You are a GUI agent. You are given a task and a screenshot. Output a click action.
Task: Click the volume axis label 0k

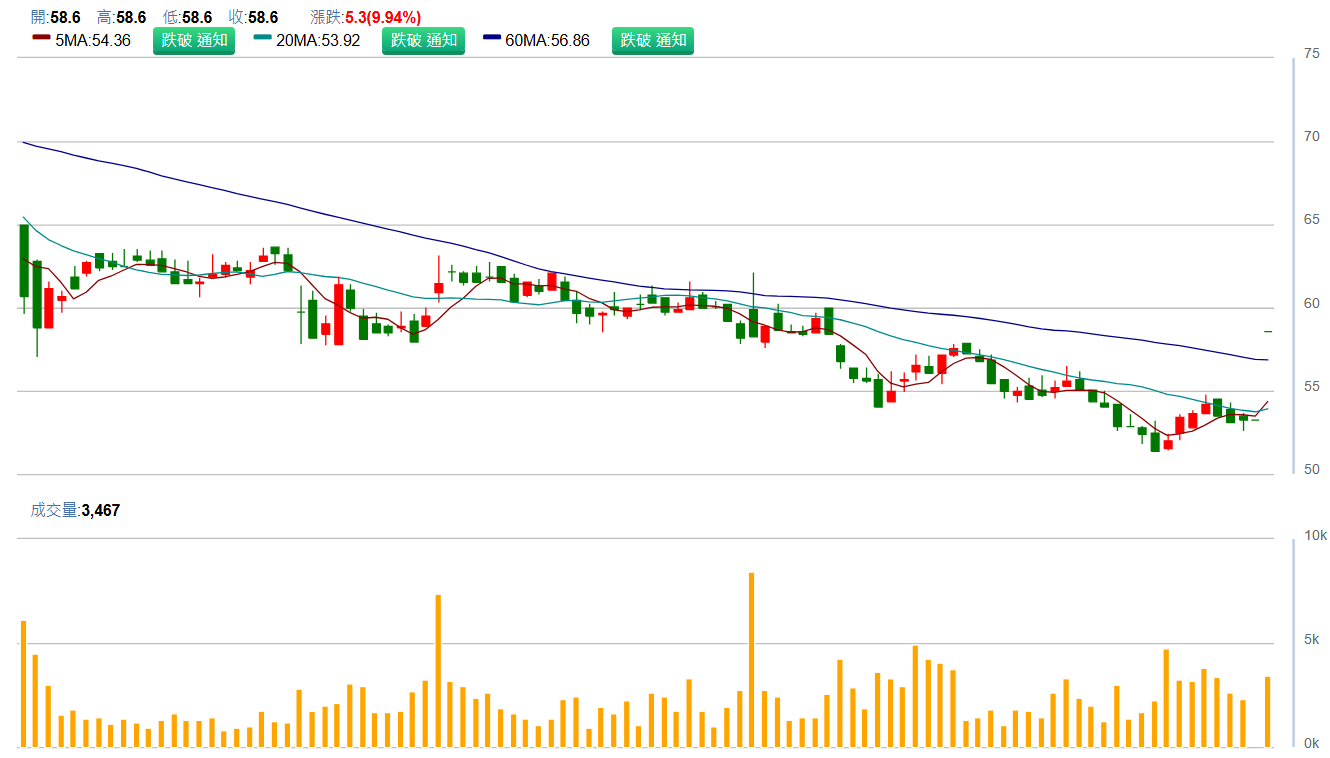click(x=1312, y=743)
